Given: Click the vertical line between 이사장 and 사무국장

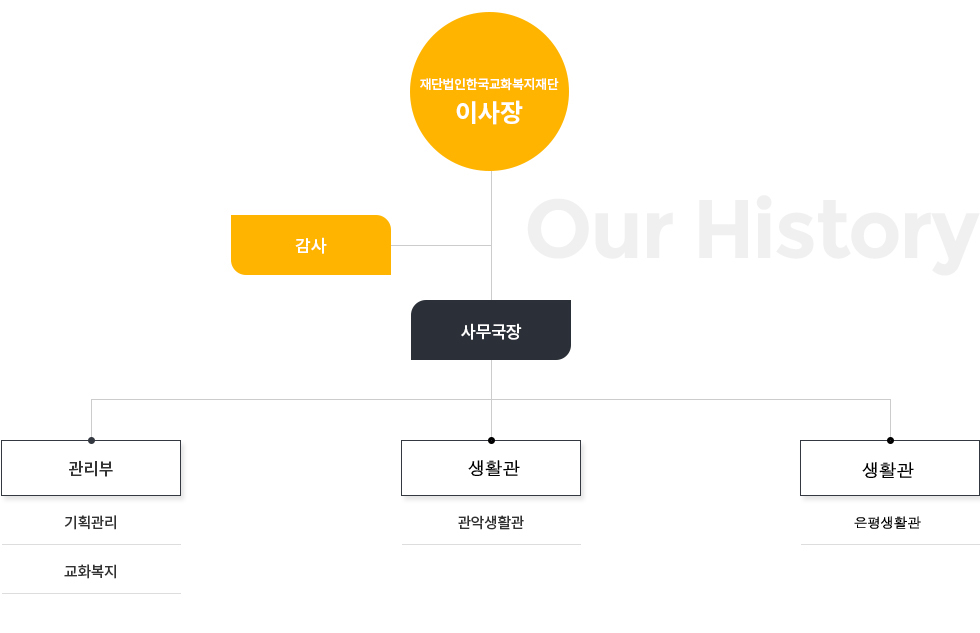Looking at the screenshot, I should pos(491,236).
